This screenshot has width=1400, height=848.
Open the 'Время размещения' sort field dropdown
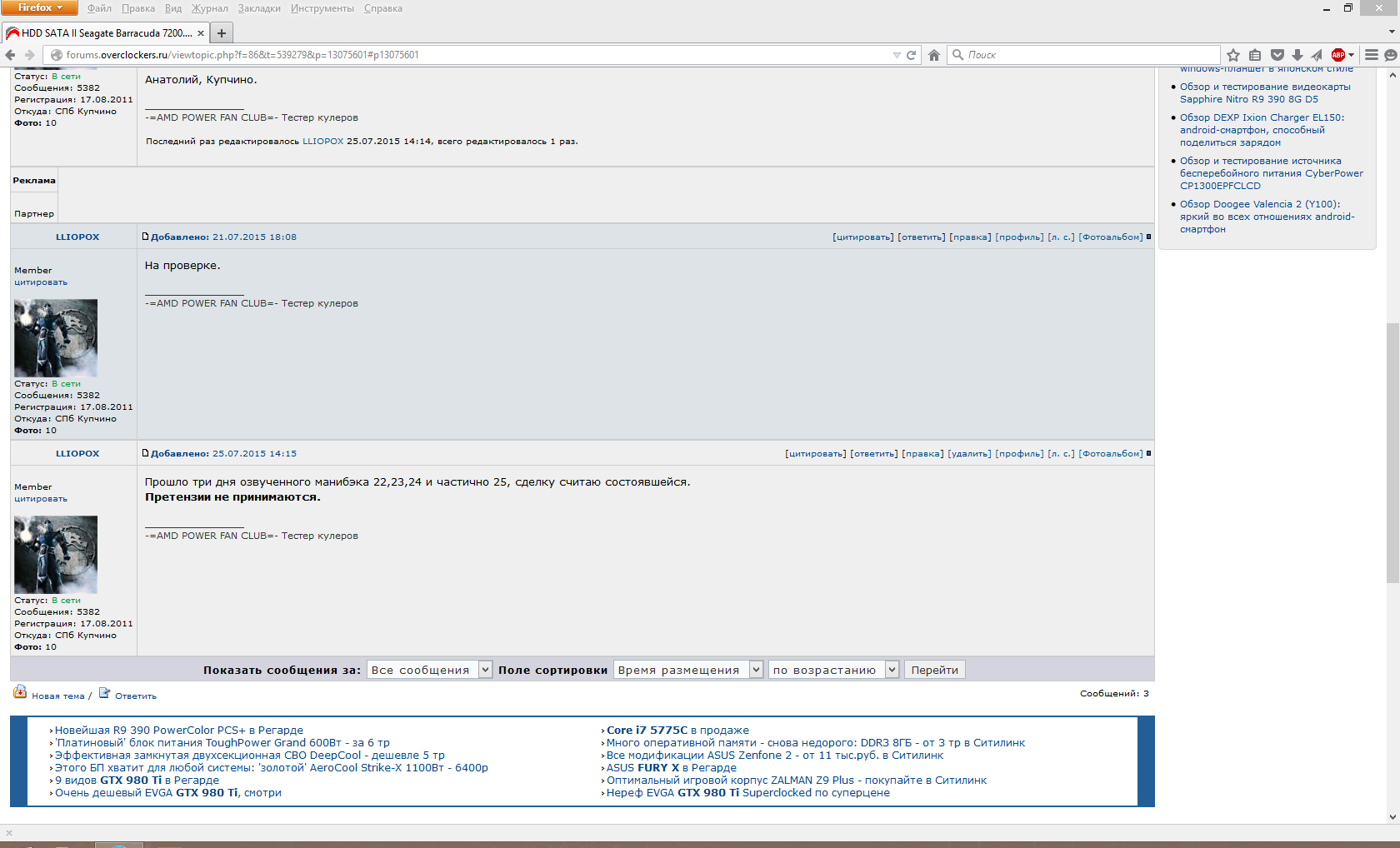(688, 670)
